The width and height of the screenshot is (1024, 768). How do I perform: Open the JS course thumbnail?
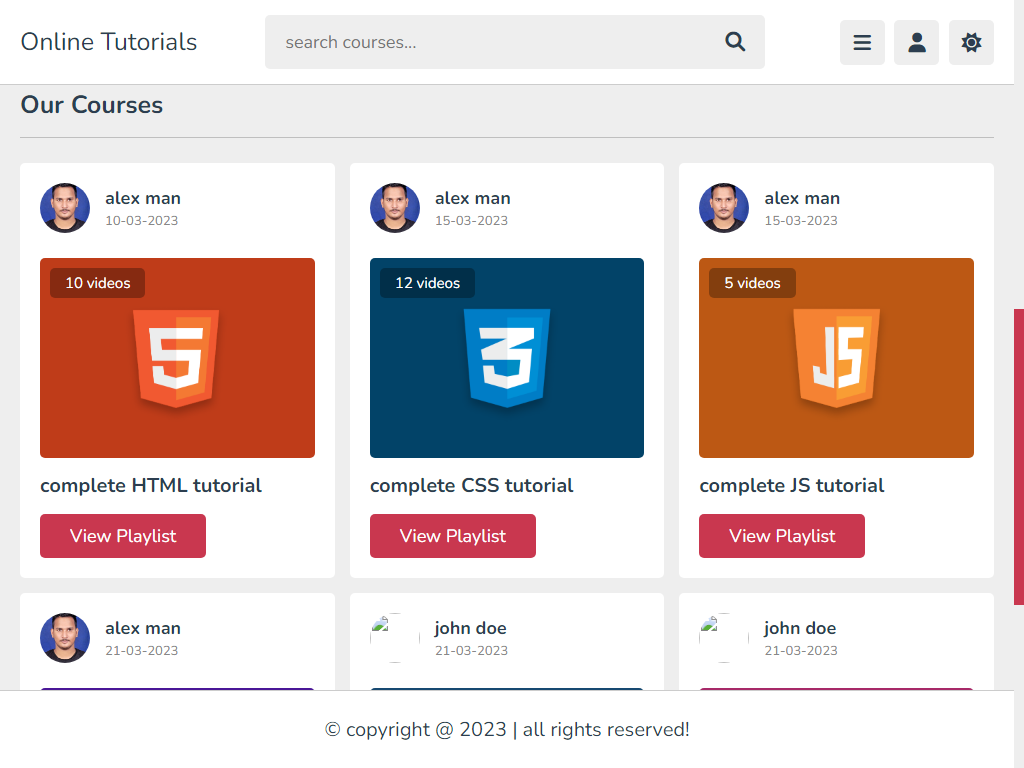pyautogui.click(x=837, y=358)
